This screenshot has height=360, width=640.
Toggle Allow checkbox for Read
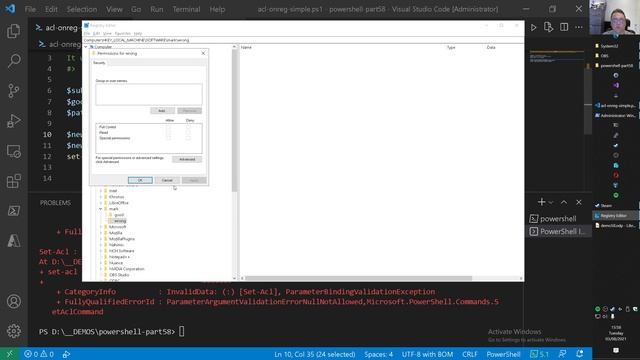[169, 133]
